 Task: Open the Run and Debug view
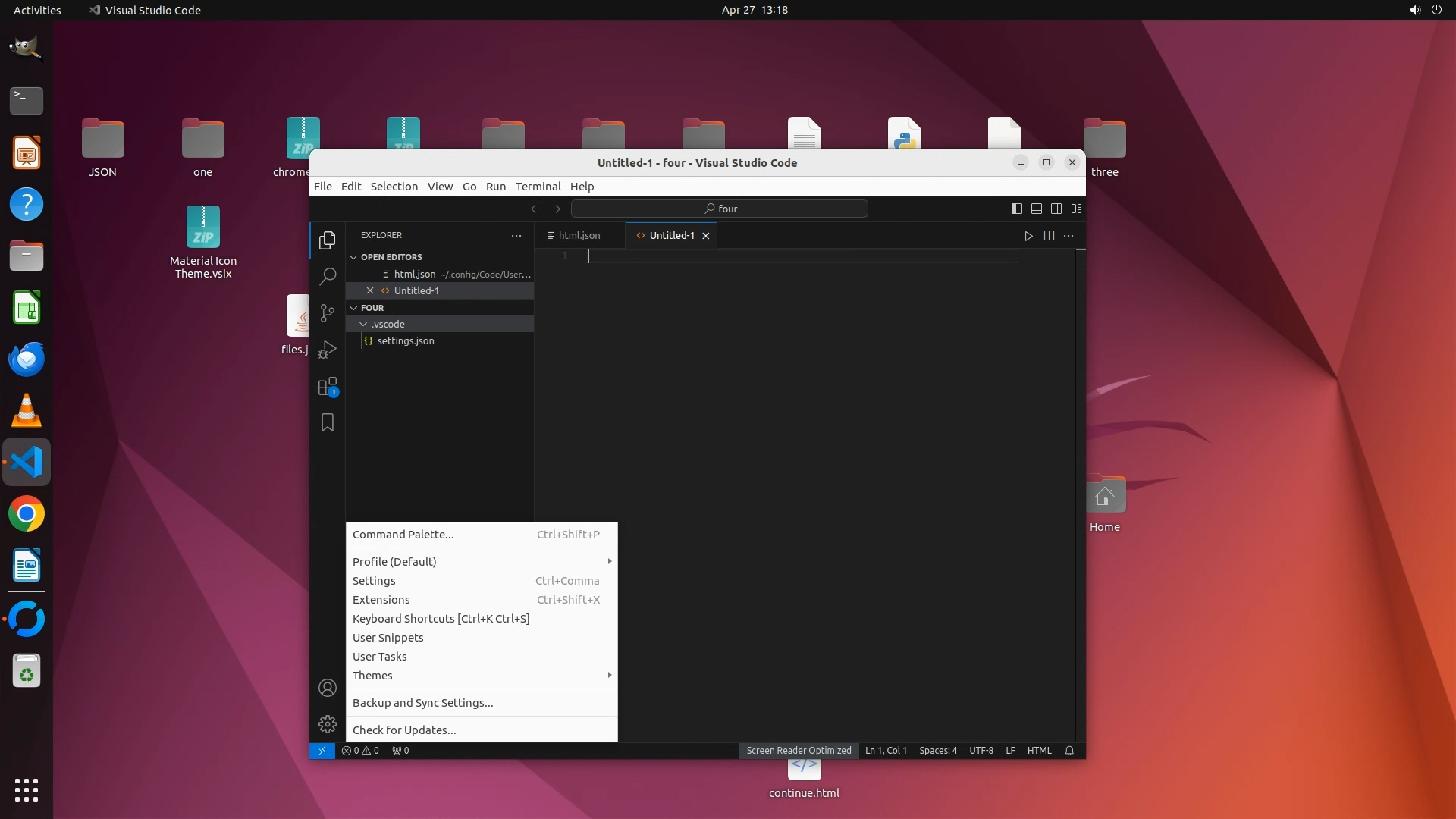327,350
